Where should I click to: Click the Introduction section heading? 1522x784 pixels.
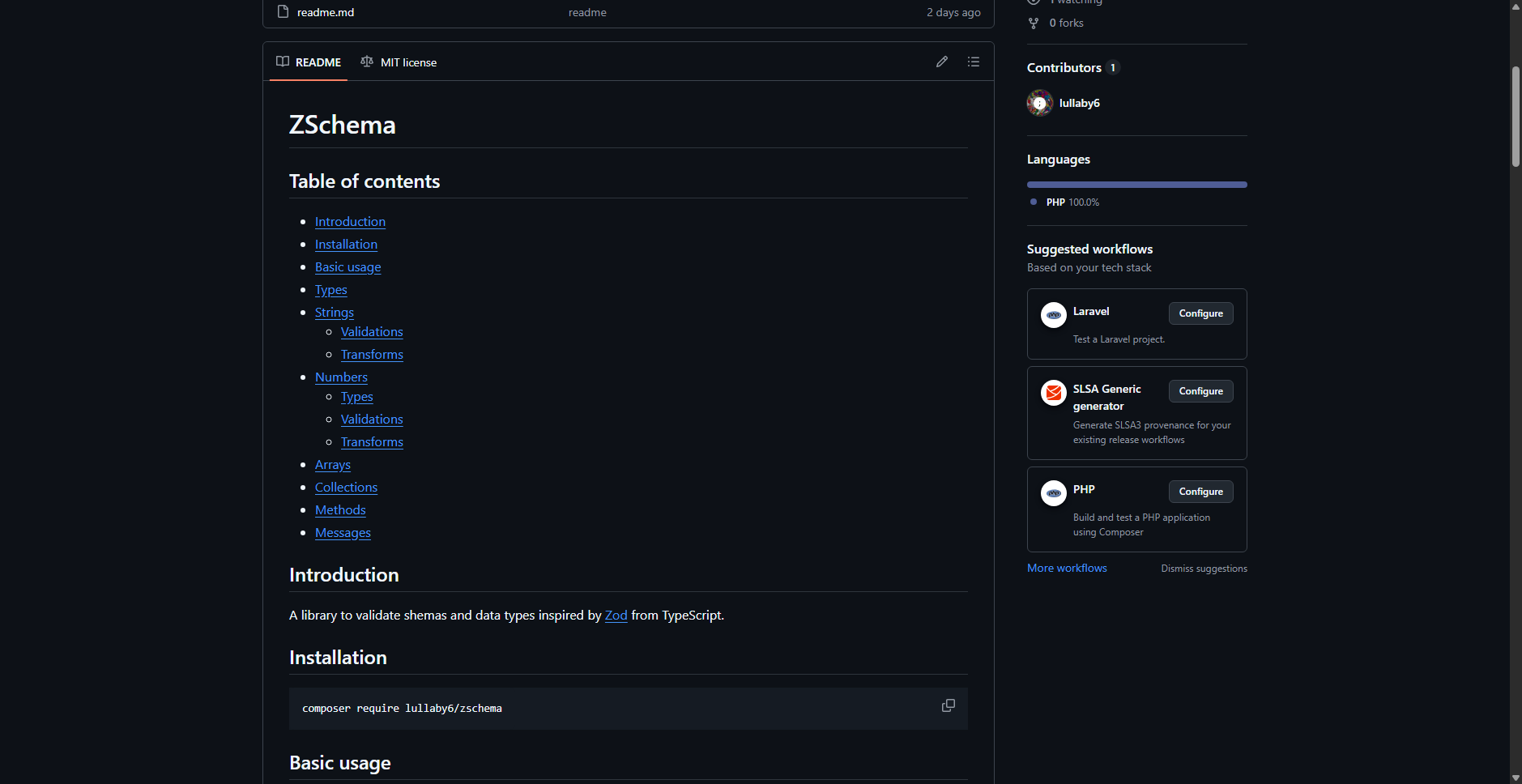[x=344, y=575]
